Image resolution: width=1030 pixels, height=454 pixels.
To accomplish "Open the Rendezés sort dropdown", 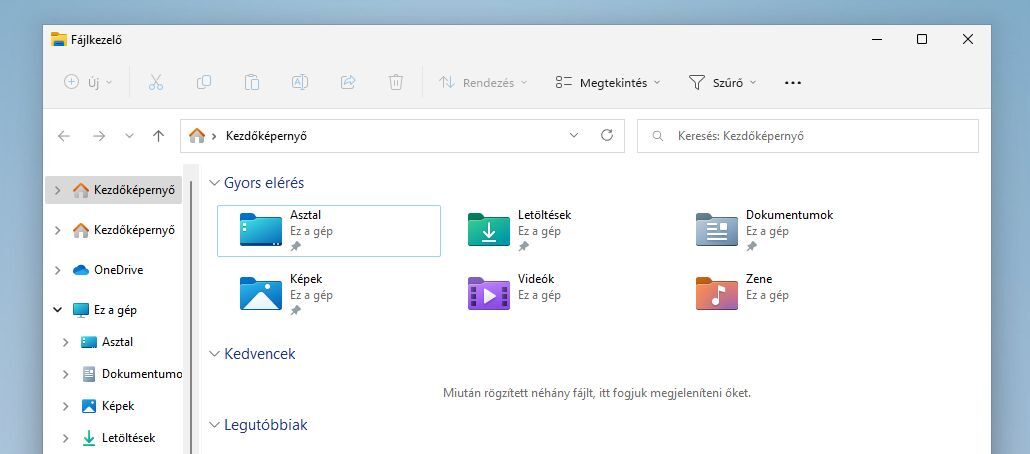I will pyautogui.click(x=483, y=83).
